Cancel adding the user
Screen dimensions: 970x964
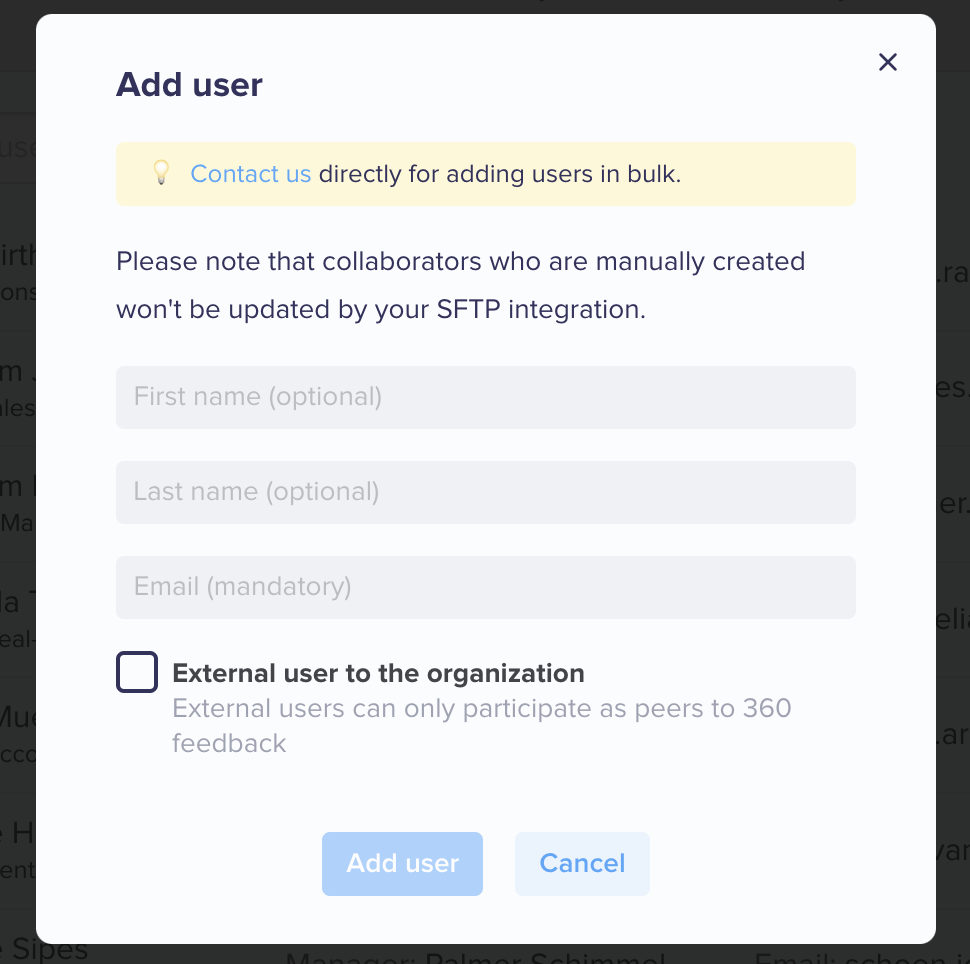(x=582, y=864)
